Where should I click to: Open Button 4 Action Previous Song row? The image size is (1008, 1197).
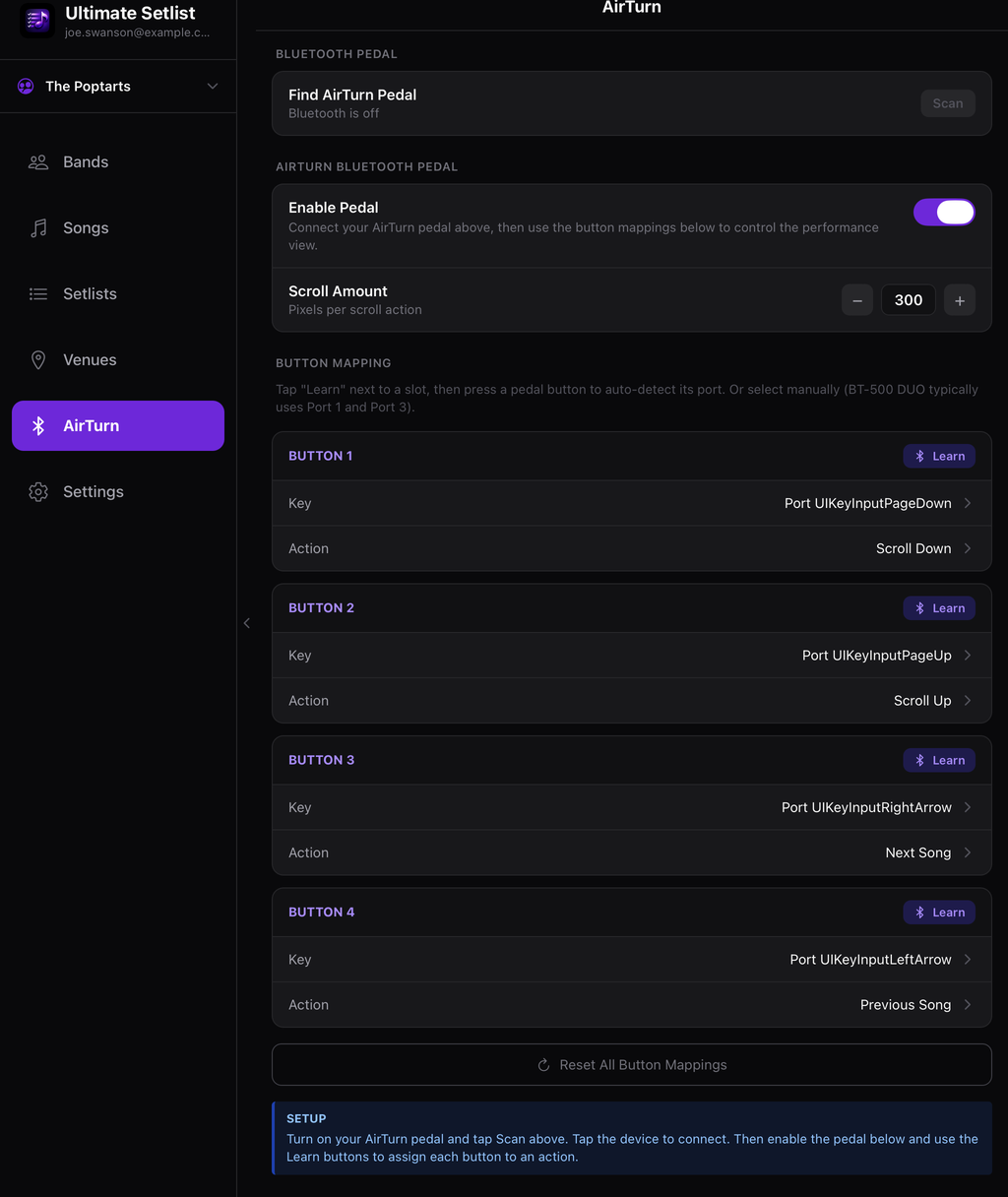pos(632,1005)
